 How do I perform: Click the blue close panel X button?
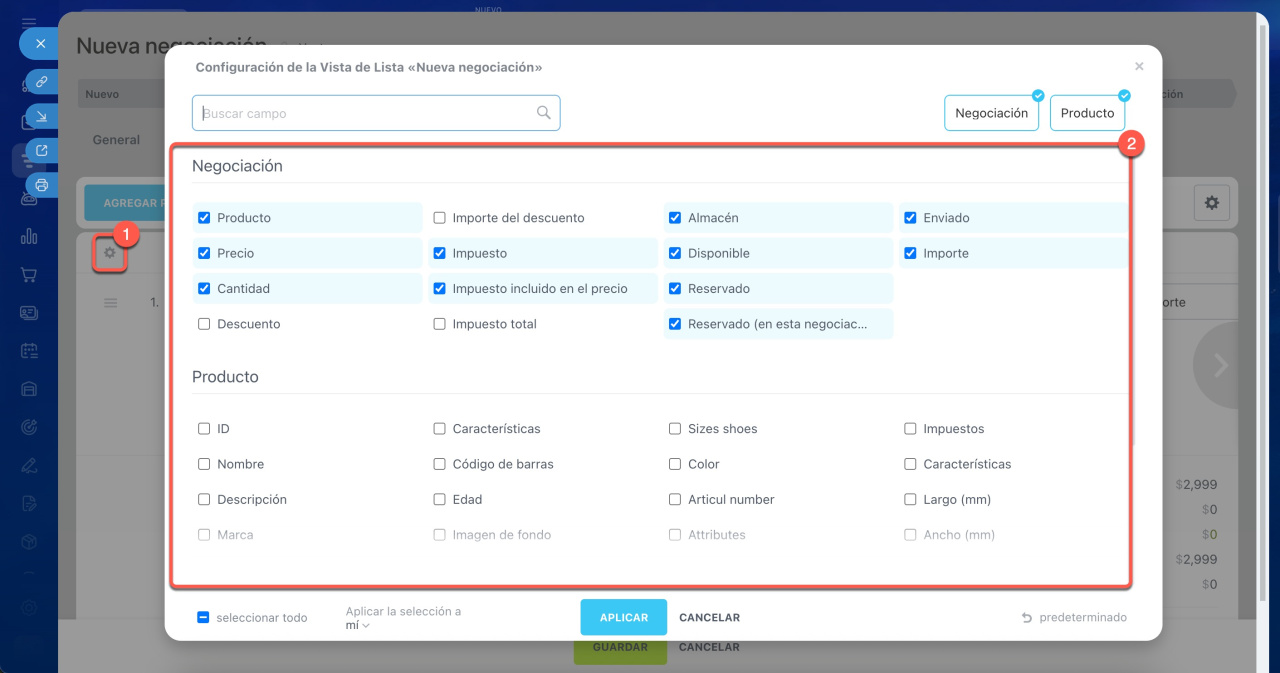(x=40, y=44)
